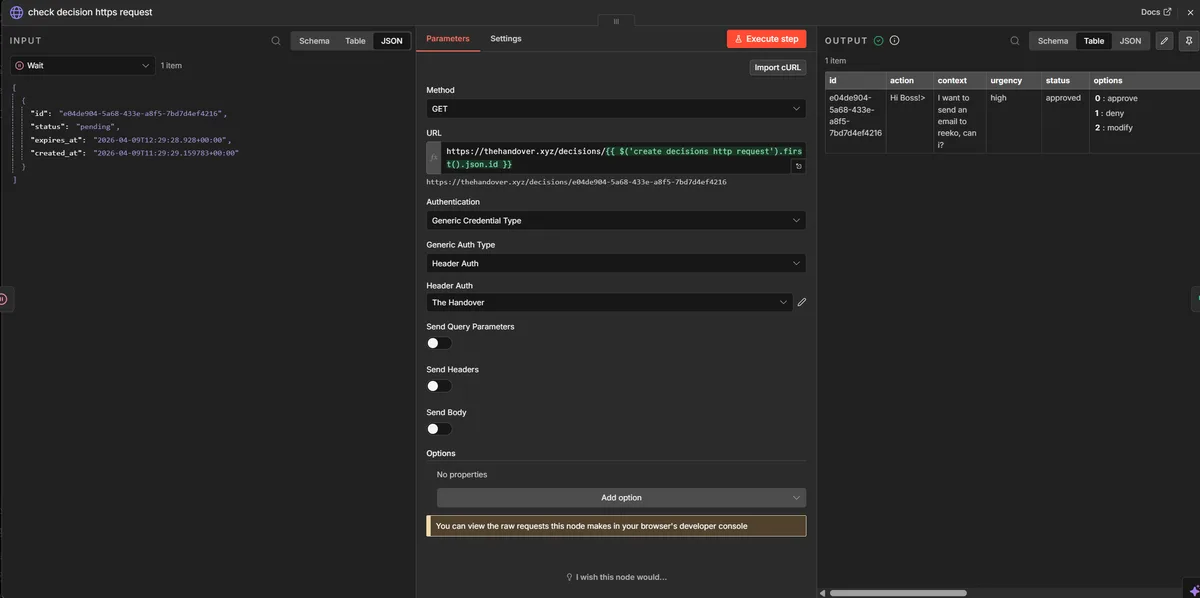Open the Method dropdown showing GET
The height and width of the screenshot is (598, 1200).
point(617,107)
